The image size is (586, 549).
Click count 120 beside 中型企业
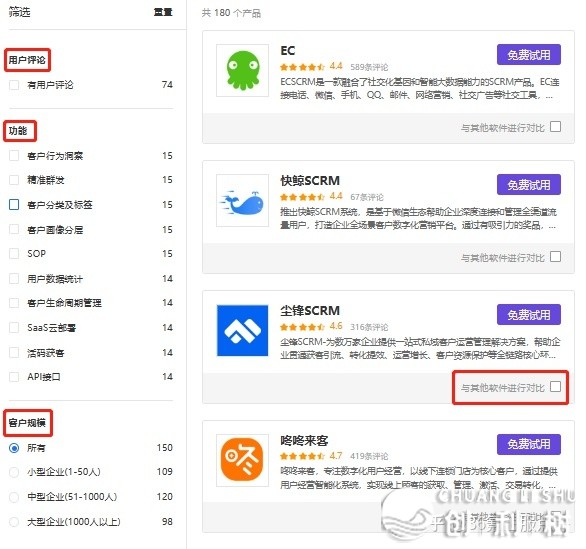[x=165, y=497]
